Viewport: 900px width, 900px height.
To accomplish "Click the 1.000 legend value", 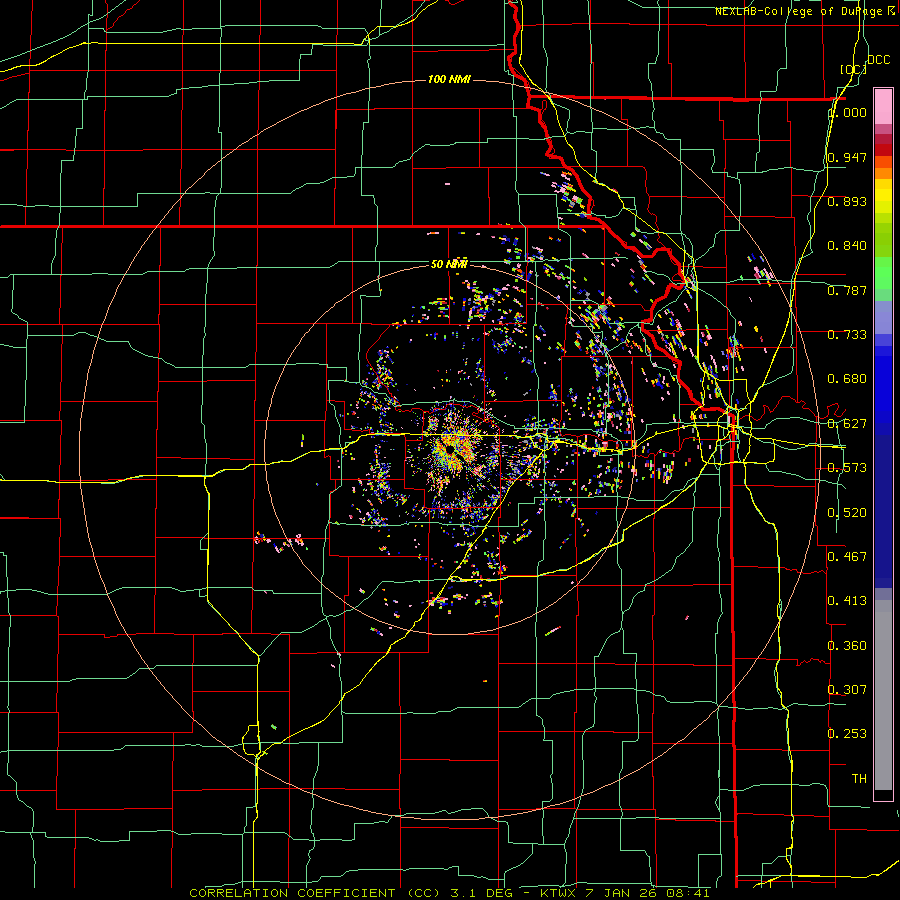I will (847, 113).
